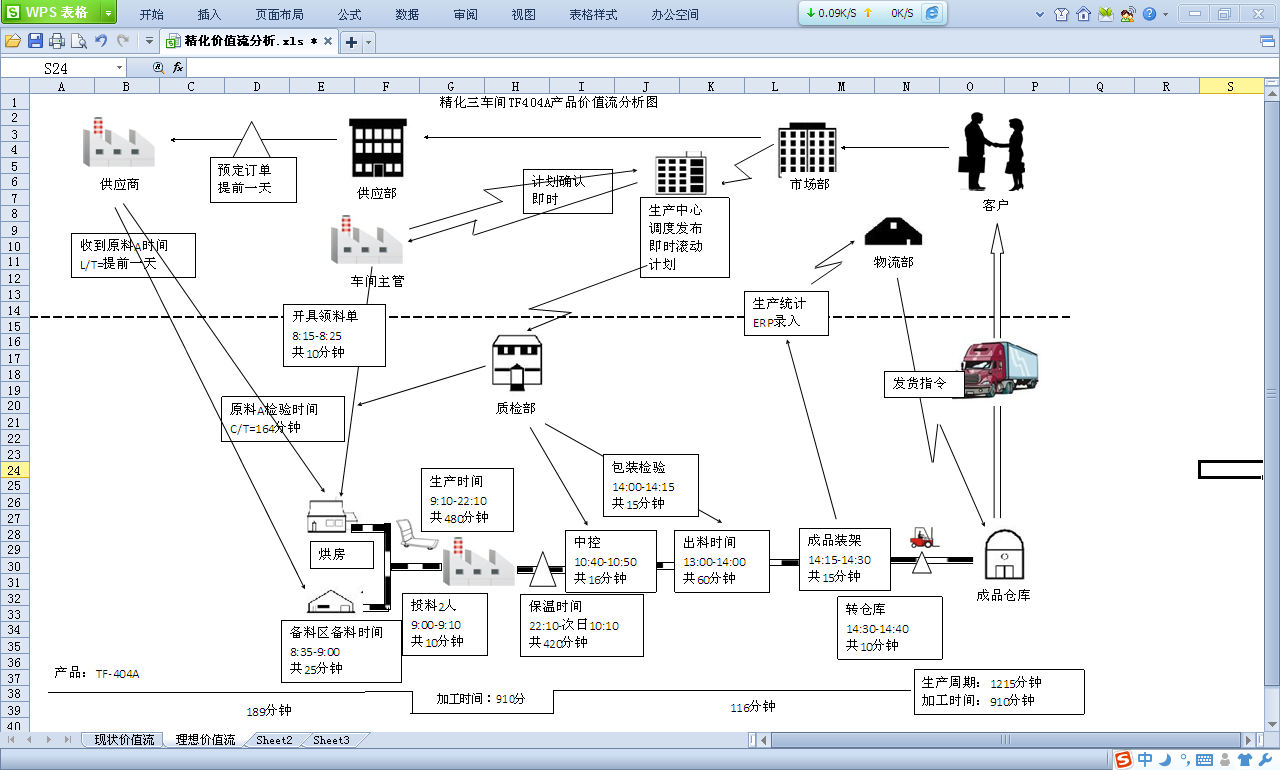1280x770 pixels.
Task: Click the Undo arrow icon
Action: (101, 41)
